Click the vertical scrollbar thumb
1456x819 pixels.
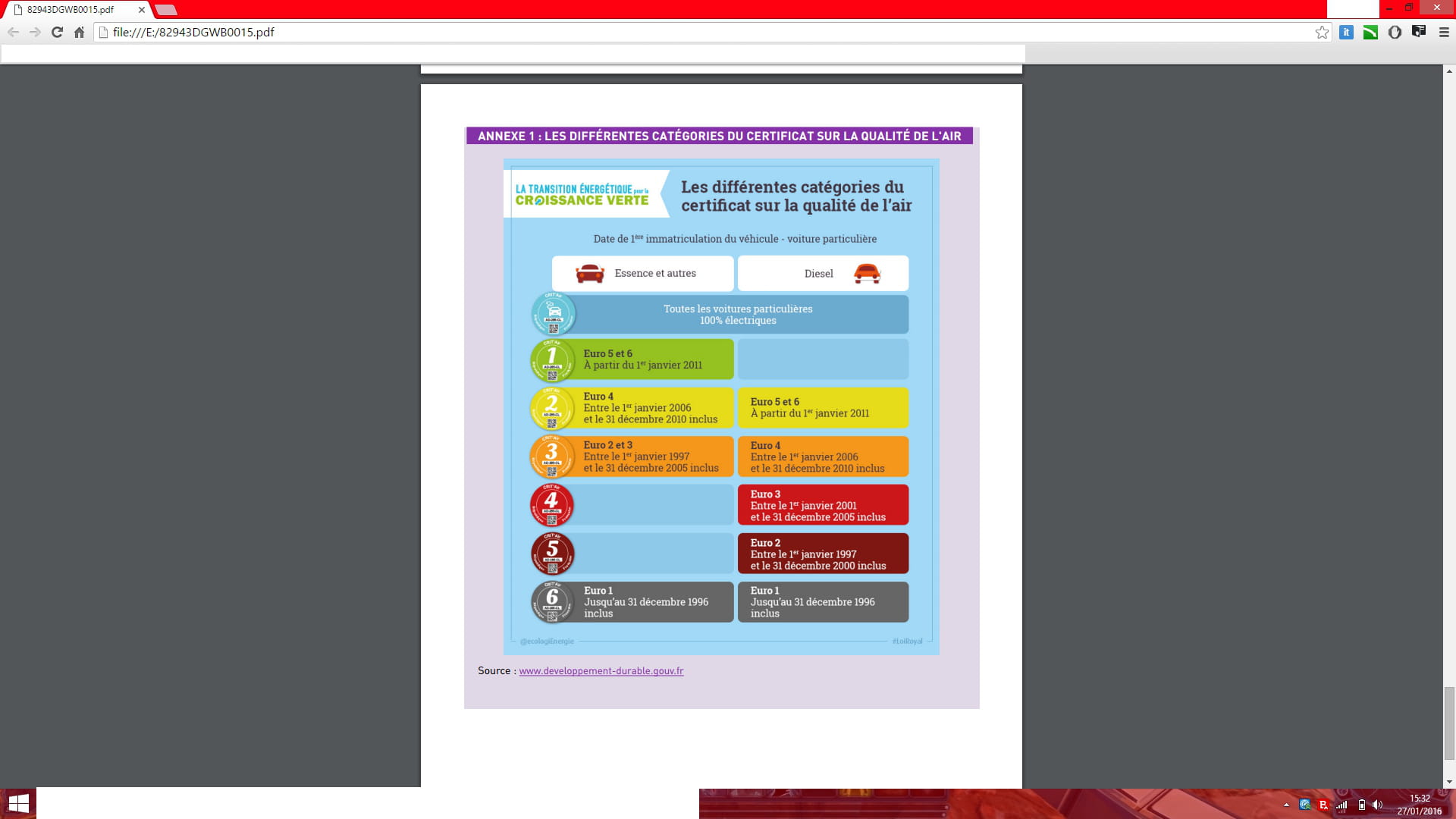(x=1449, y=723)
